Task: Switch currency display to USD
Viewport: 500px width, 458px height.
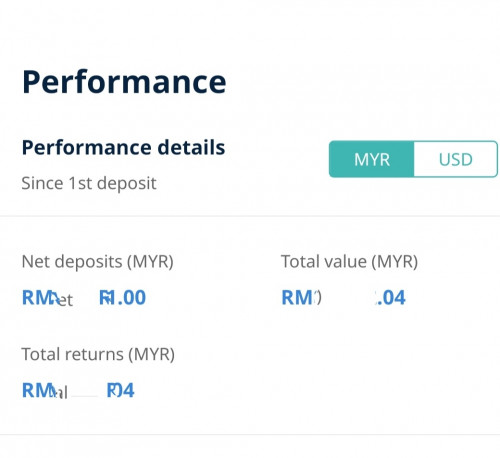Action: [456, 159]
